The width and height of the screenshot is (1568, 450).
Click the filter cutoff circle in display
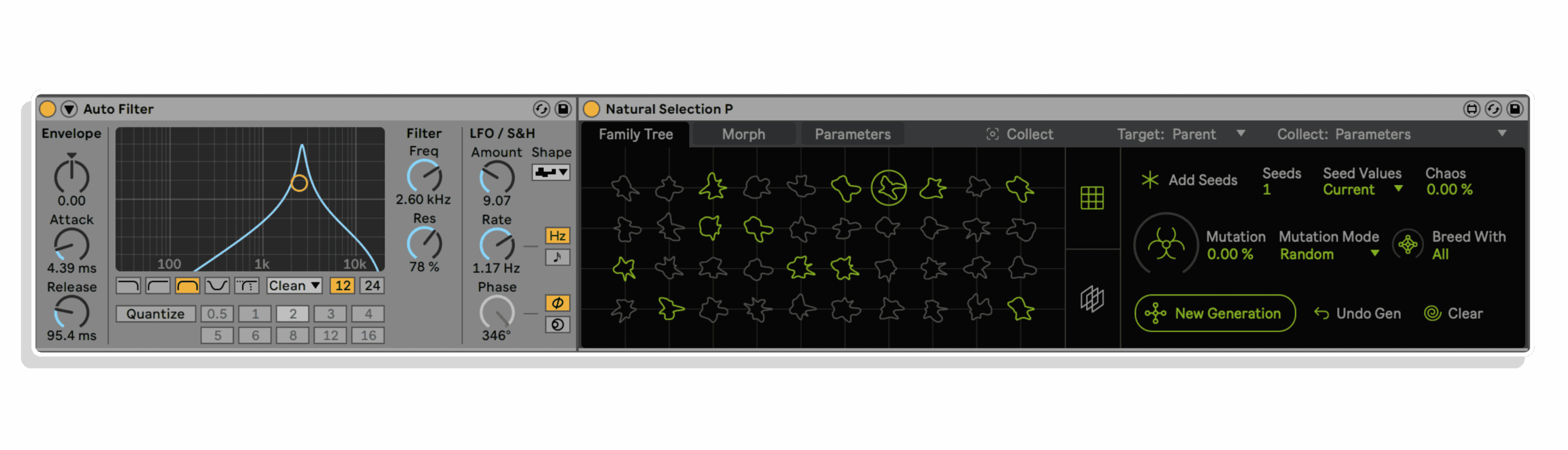[x=299, y=183]
